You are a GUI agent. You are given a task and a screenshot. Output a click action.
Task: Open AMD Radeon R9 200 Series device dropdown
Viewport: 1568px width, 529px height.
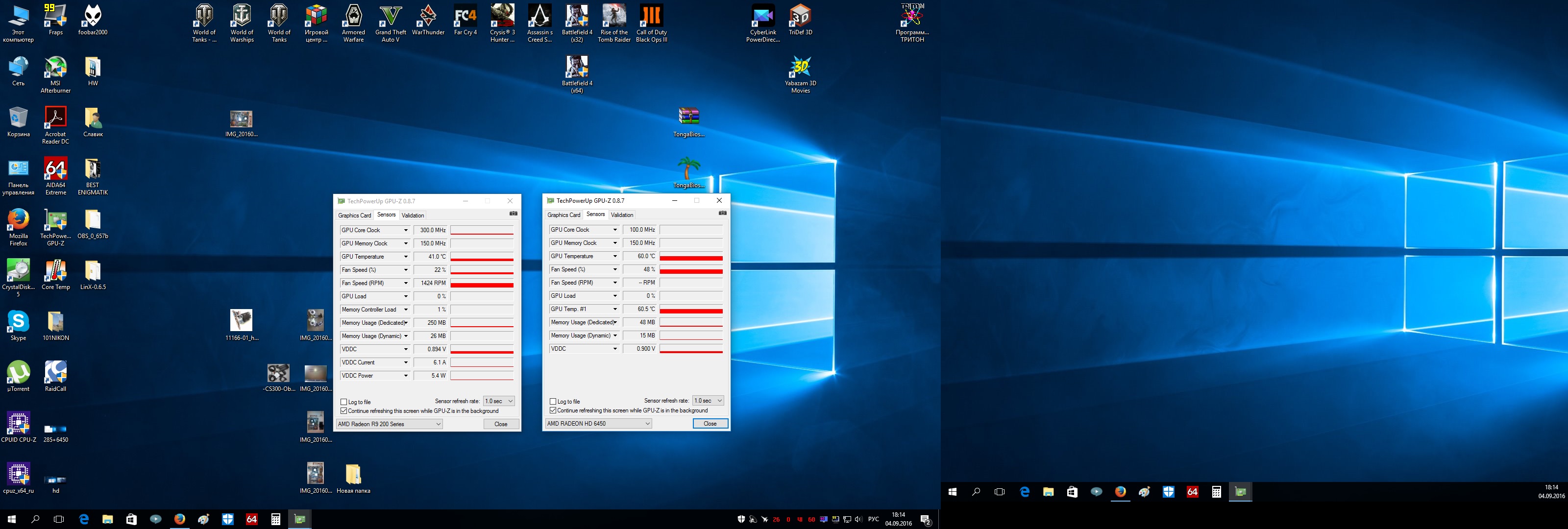coord(390,424)
